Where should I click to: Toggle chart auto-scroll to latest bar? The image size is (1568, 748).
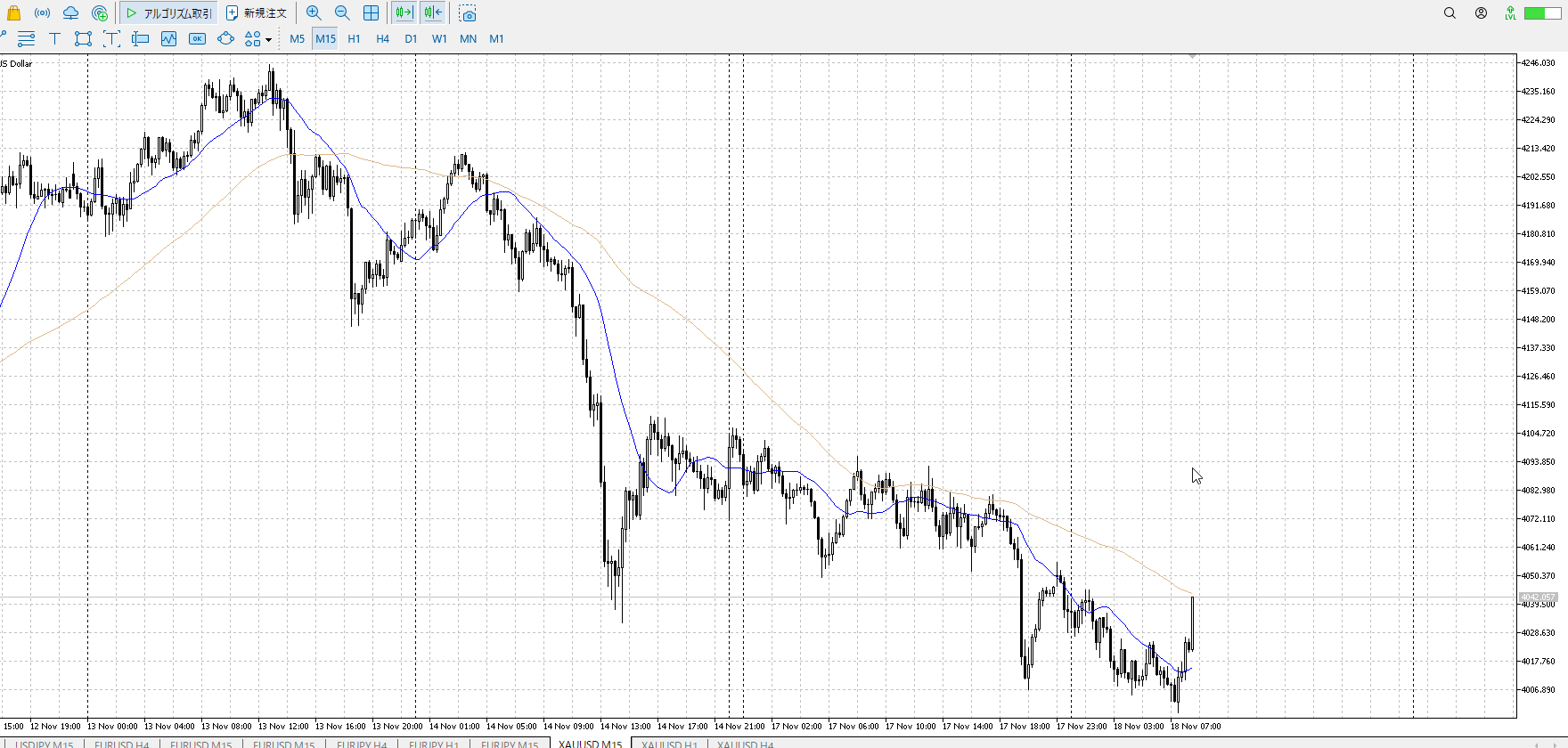[x=404, y=13]
